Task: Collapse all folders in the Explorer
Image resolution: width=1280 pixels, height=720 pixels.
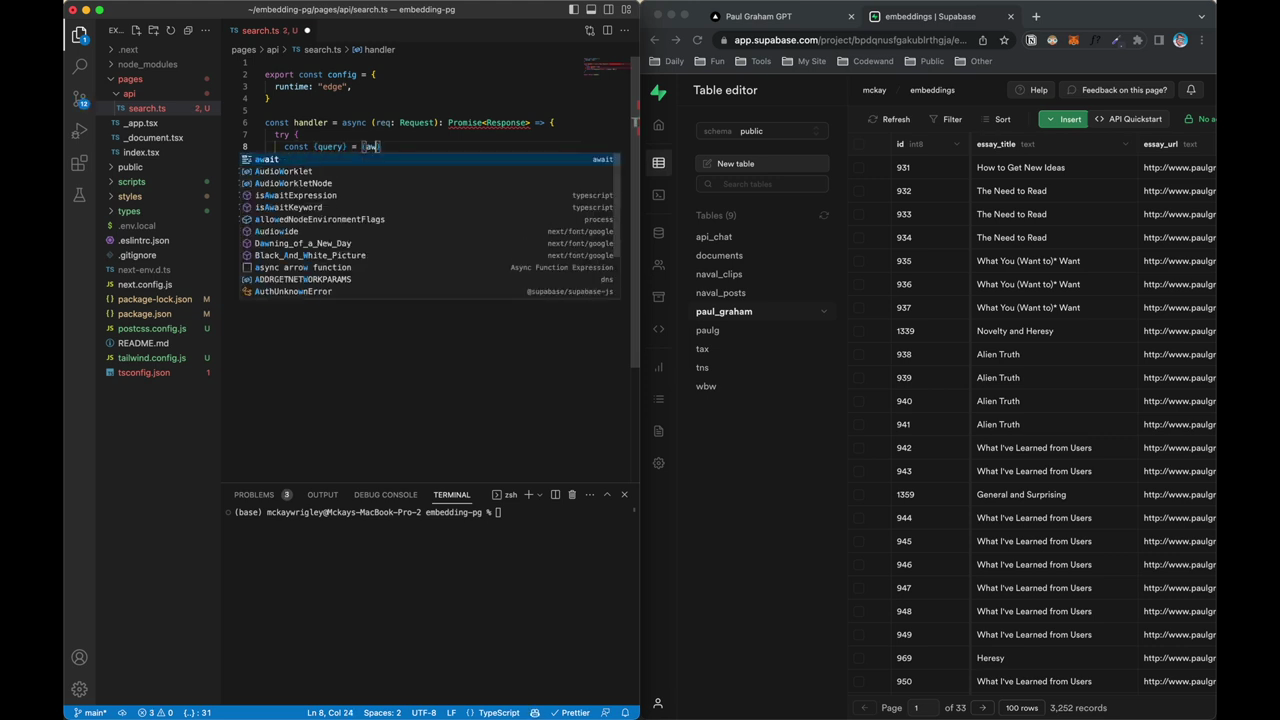Action: pyautogui.click(x=188, y=31)
